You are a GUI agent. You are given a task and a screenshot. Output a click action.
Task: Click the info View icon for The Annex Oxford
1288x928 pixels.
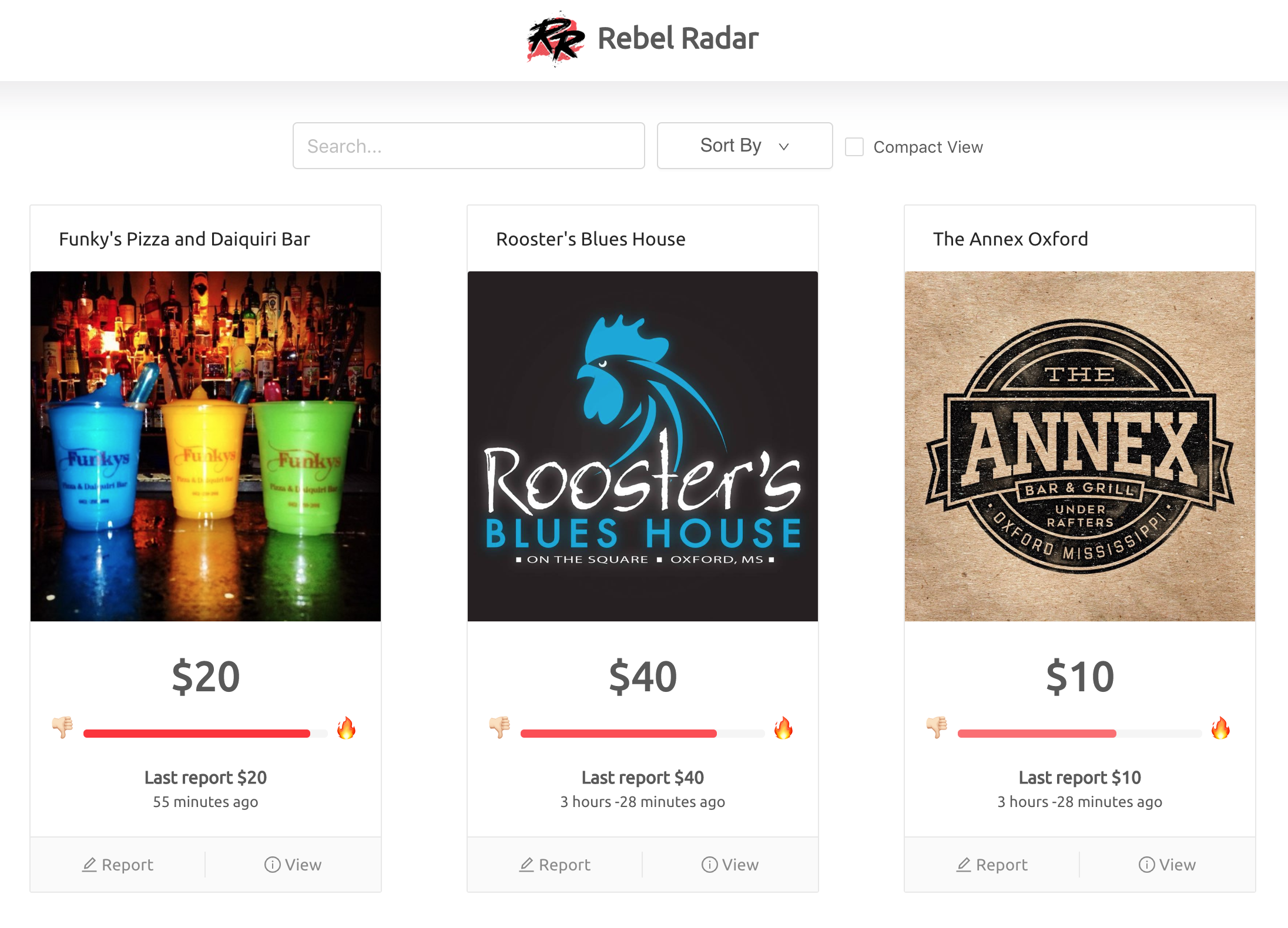pyautogui.click(x=1146, y=865)
